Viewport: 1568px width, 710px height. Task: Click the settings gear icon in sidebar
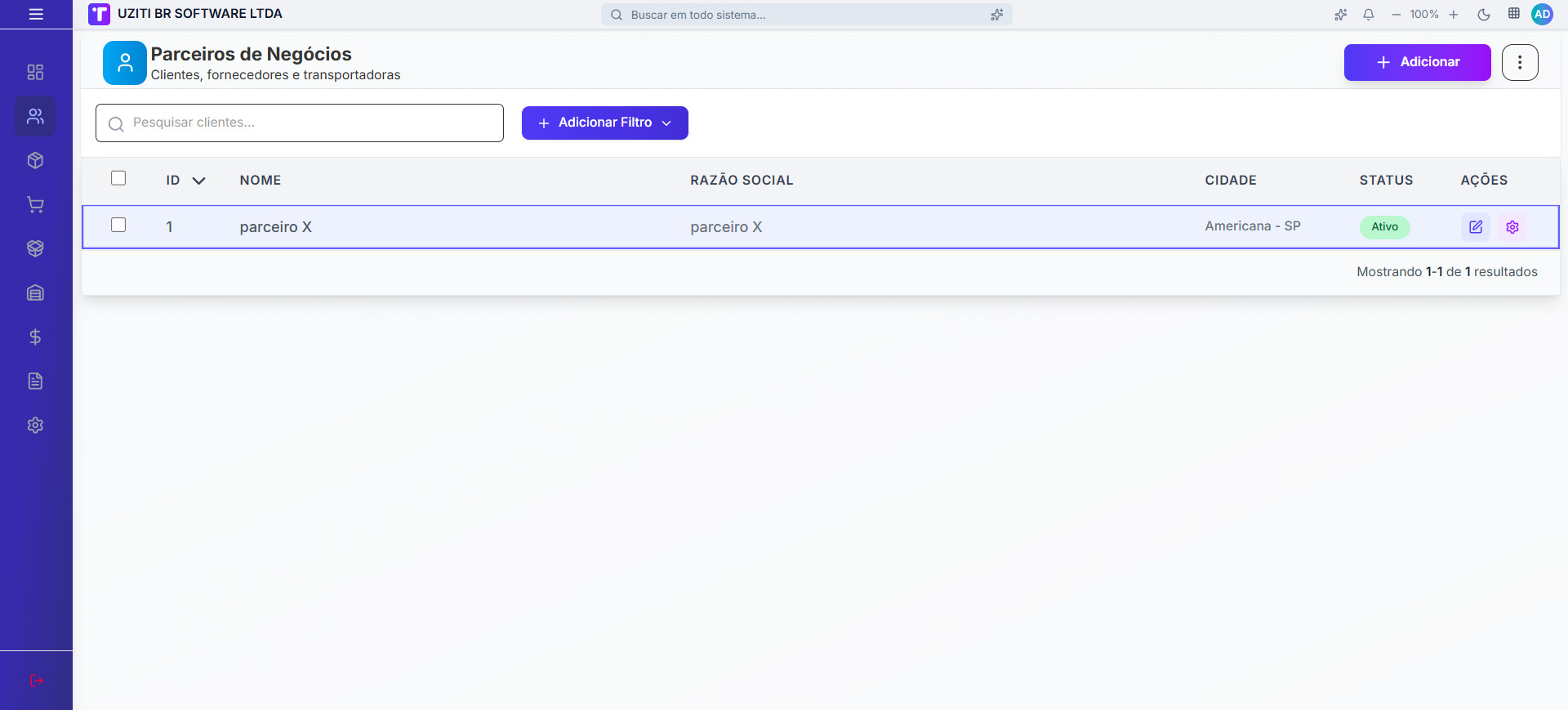tap(35, 426)
